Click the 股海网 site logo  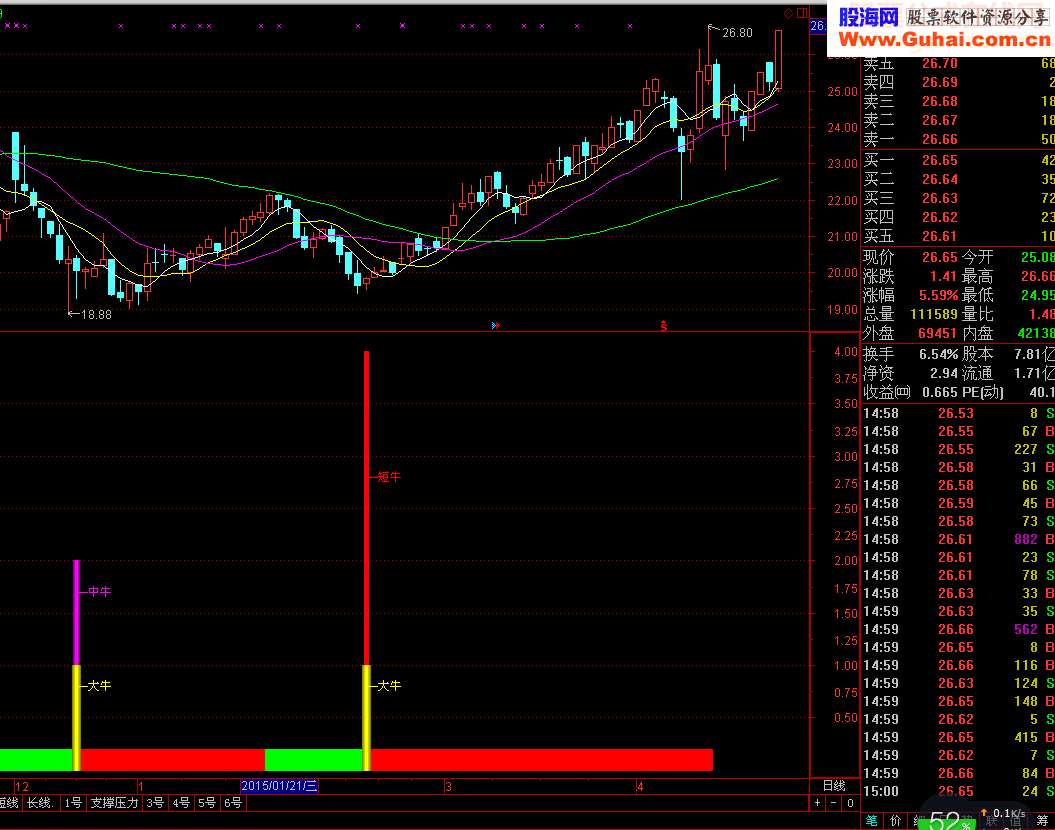(x=869, y=17)
